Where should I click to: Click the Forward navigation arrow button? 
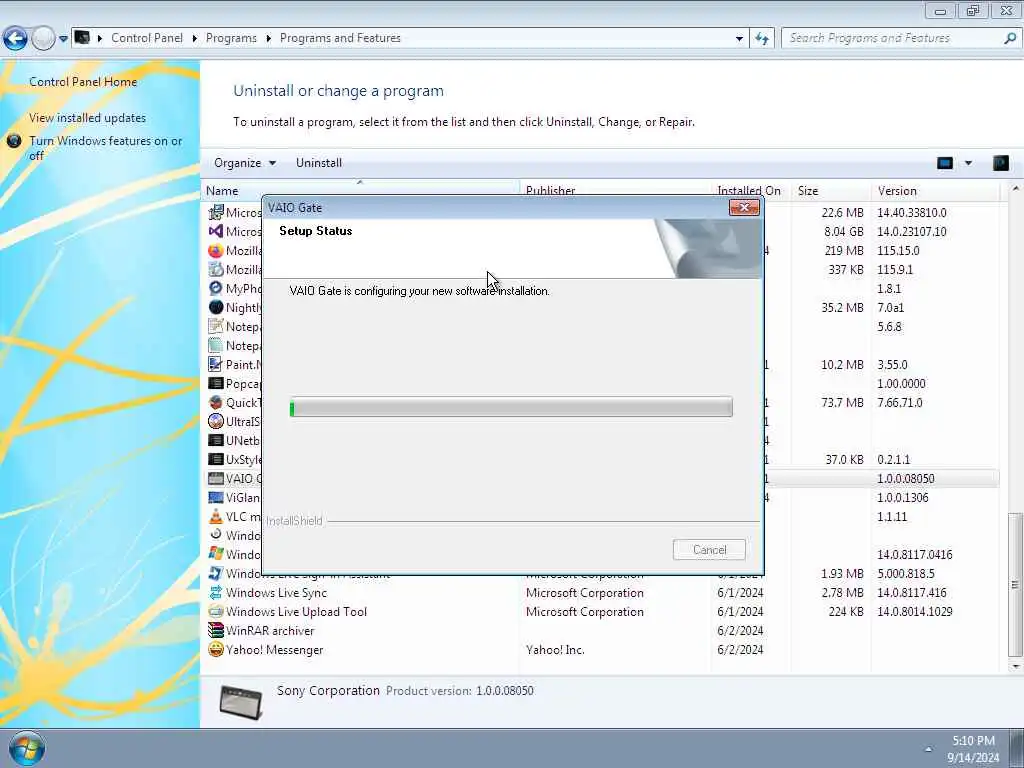[43, 39]
